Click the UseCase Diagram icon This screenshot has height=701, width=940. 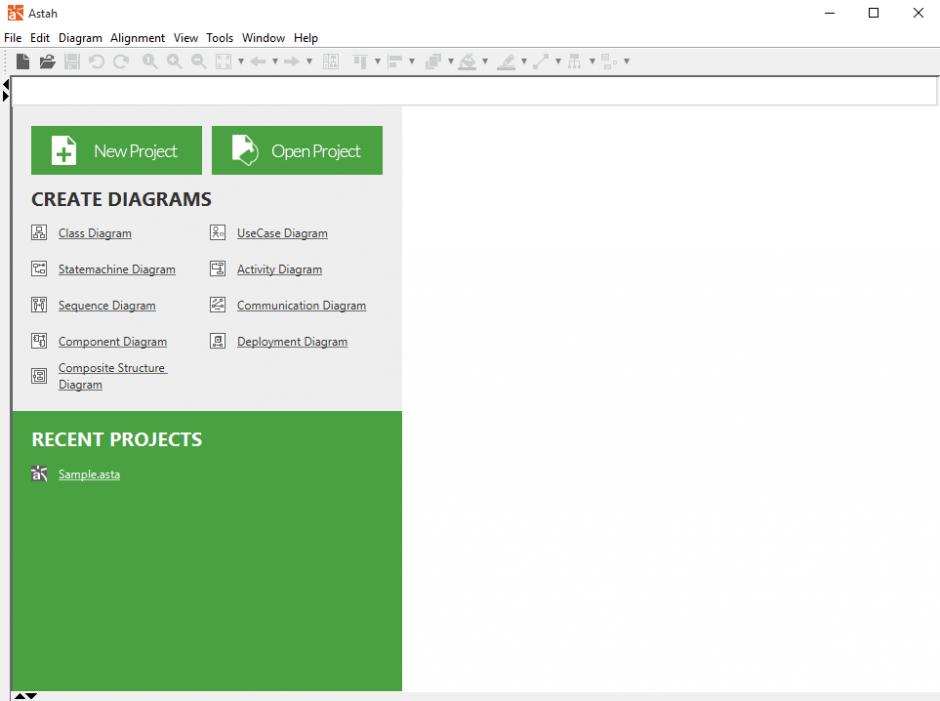[218, 233]
